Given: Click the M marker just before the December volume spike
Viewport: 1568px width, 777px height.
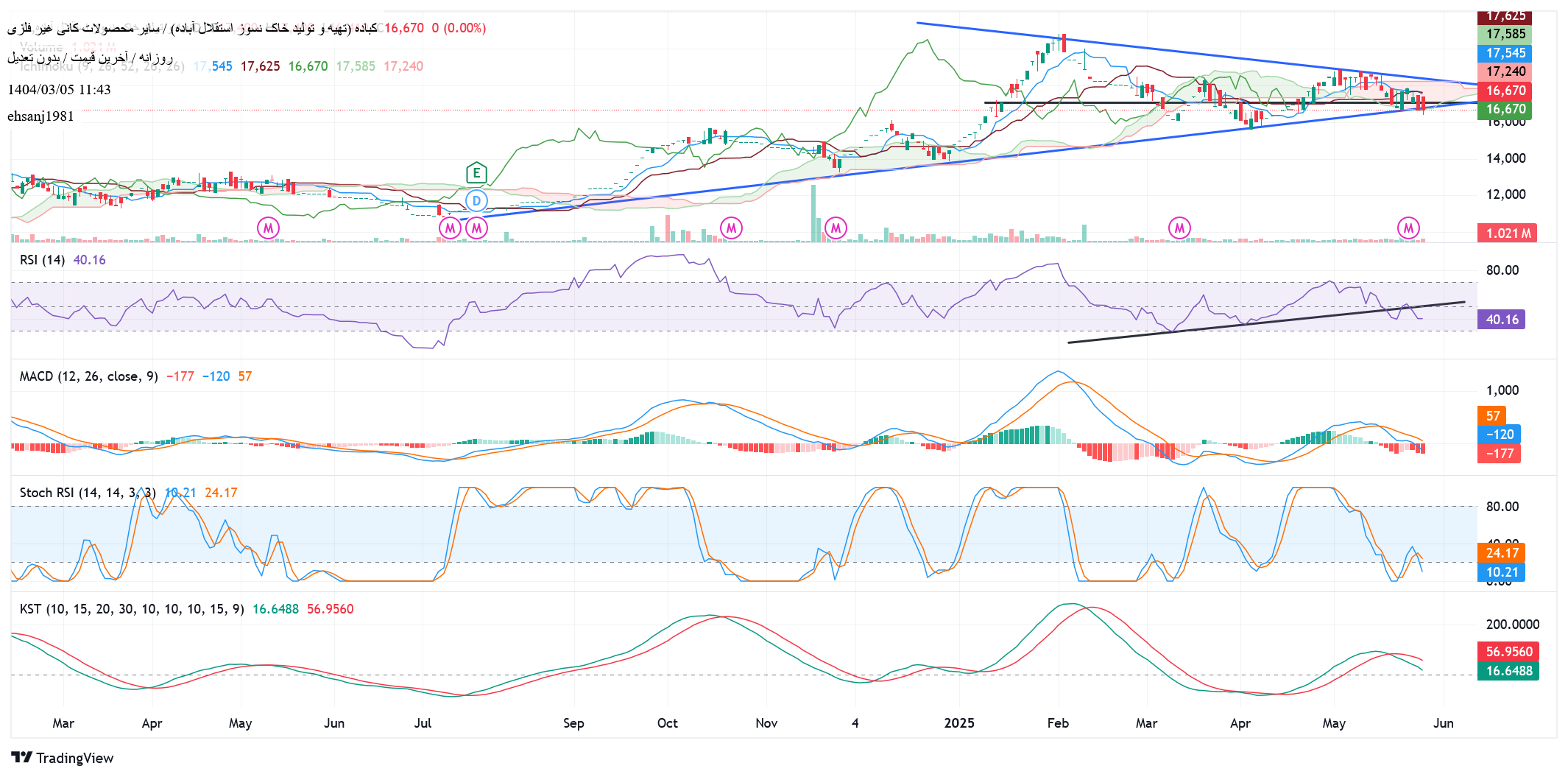Looking at the screenshot, I should point(836,228).
